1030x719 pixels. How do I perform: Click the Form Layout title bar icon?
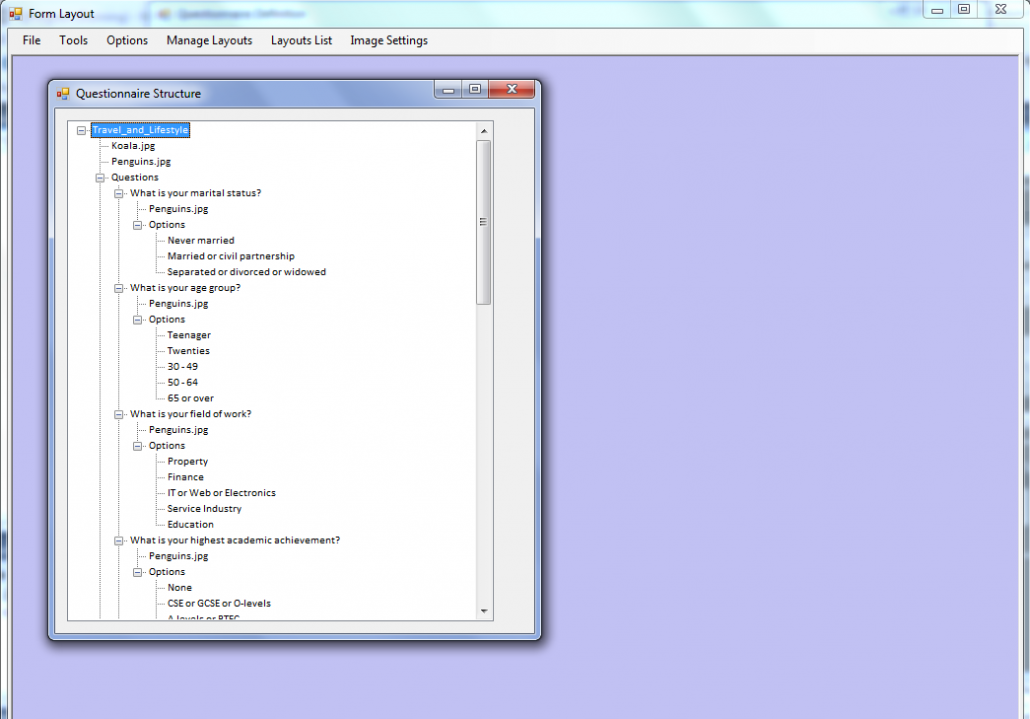coord(15,14)
